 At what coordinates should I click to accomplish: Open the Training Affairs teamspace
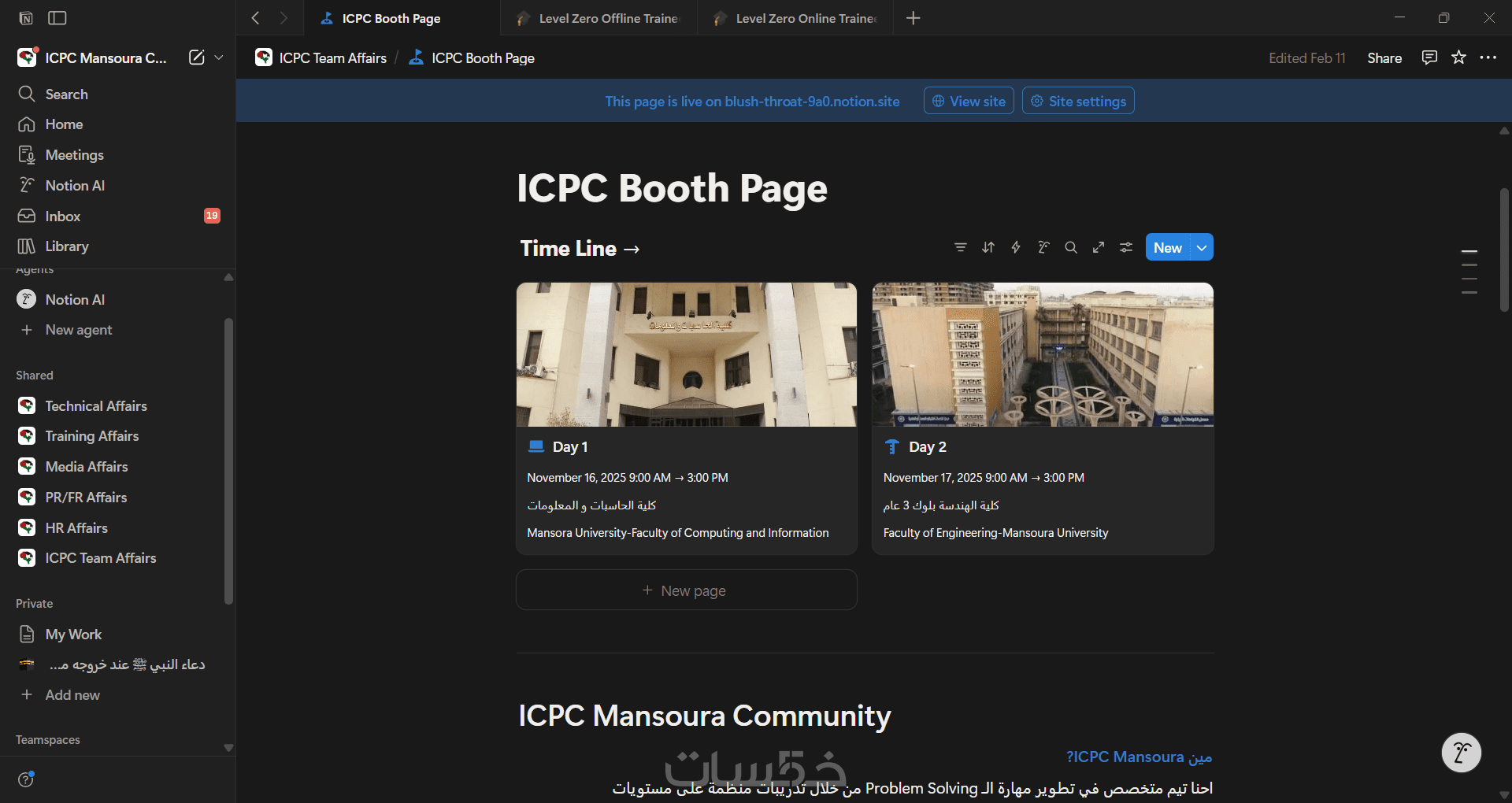[114, 436]
